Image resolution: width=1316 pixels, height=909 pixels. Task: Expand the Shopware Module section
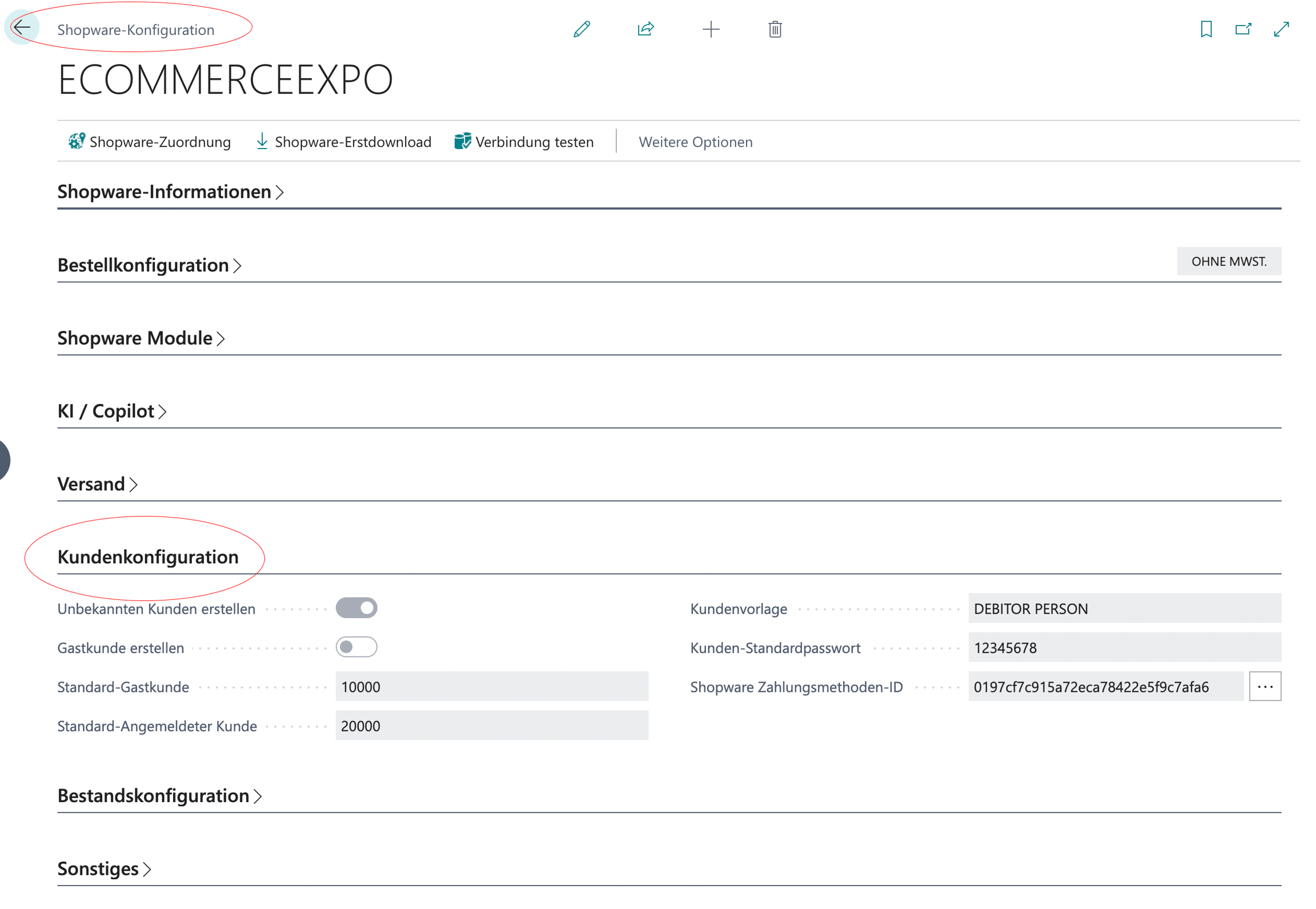pos(141,338)
